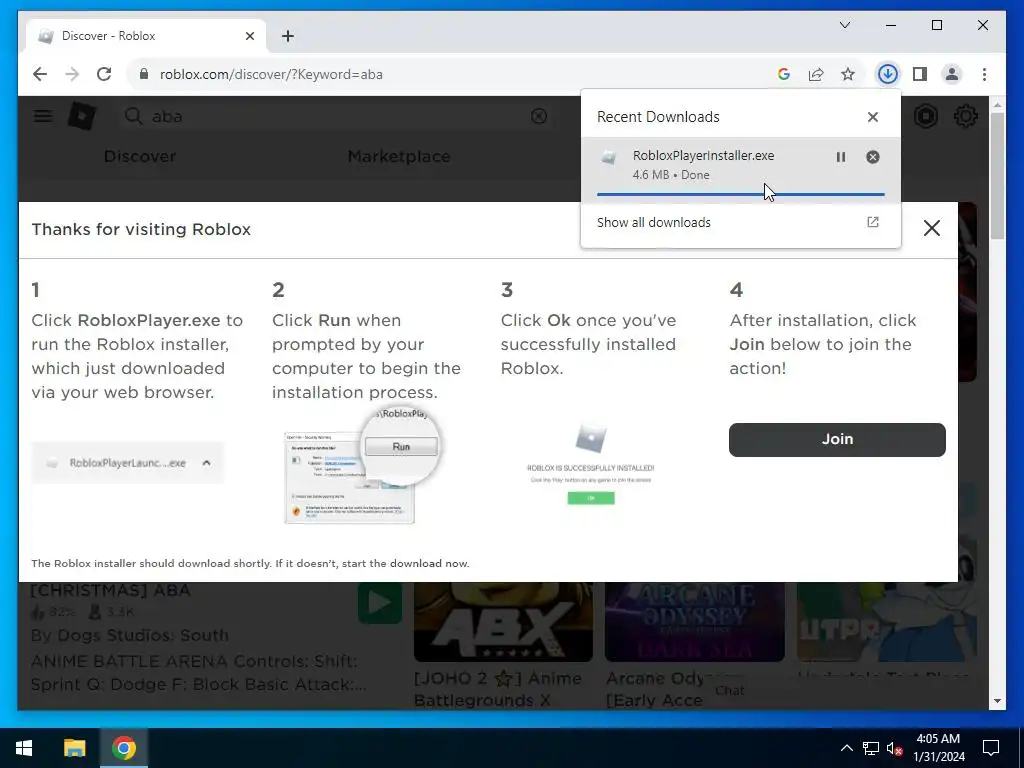
Task: Open the Google icon in address bar
Action: point(784,74)
